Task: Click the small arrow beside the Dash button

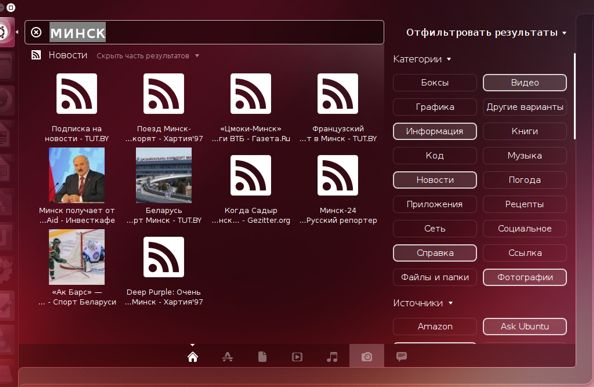Action: click(x=17, y=32)
